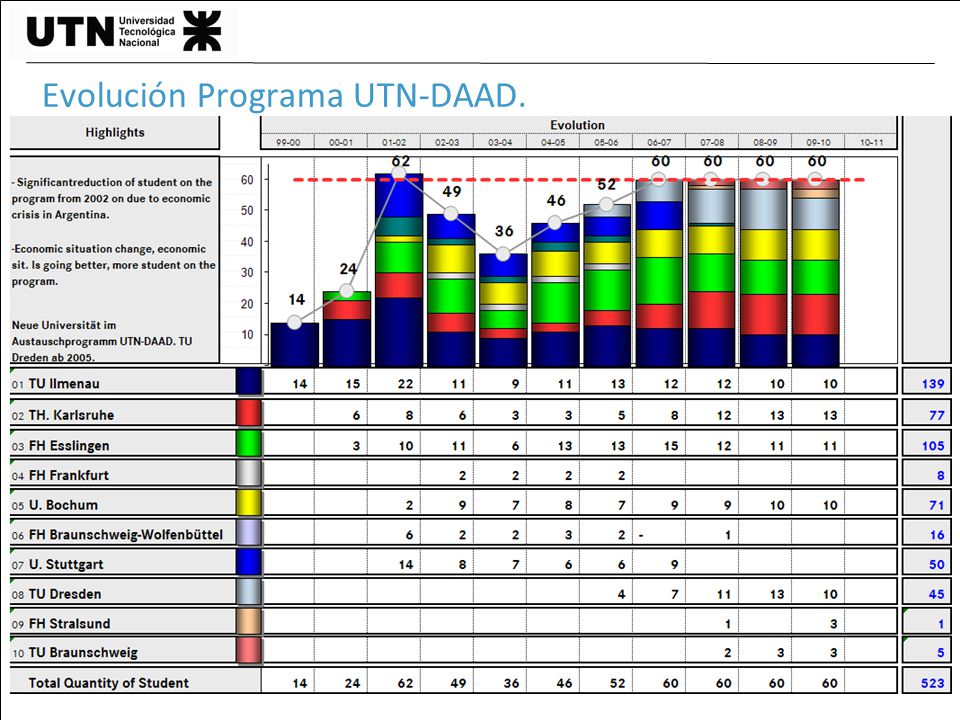Click the green FH Esslingen color swatch
The image size is (960, 720).
(249, 444)
